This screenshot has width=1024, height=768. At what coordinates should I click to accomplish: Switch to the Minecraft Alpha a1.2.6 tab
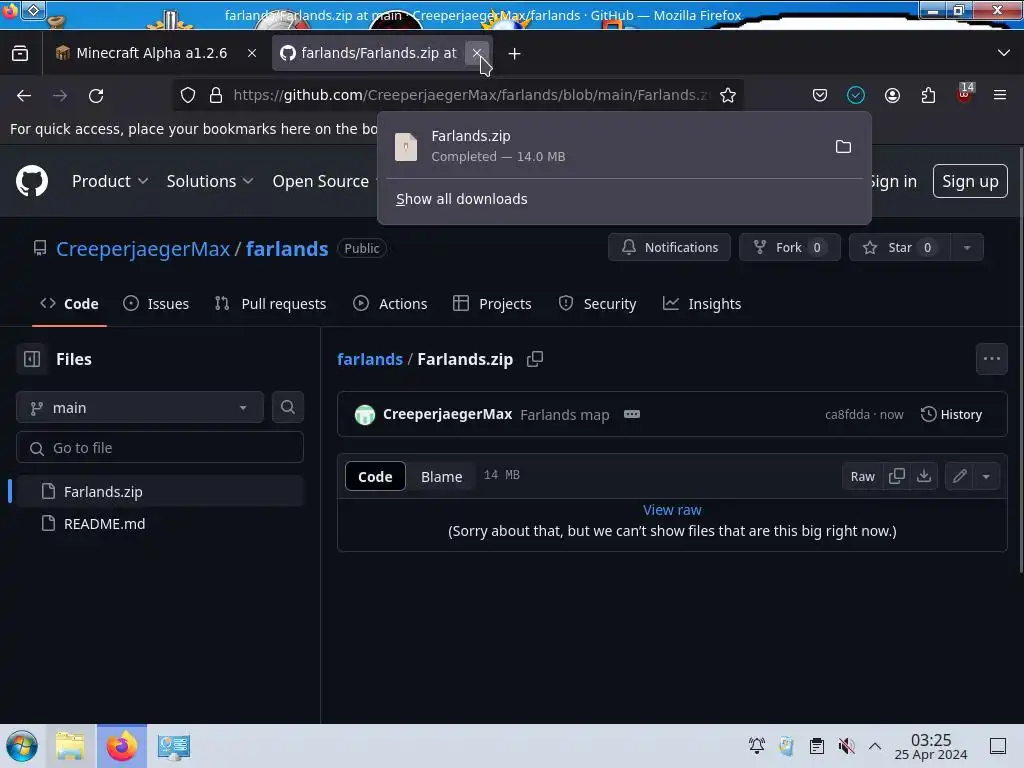point(152,53)
